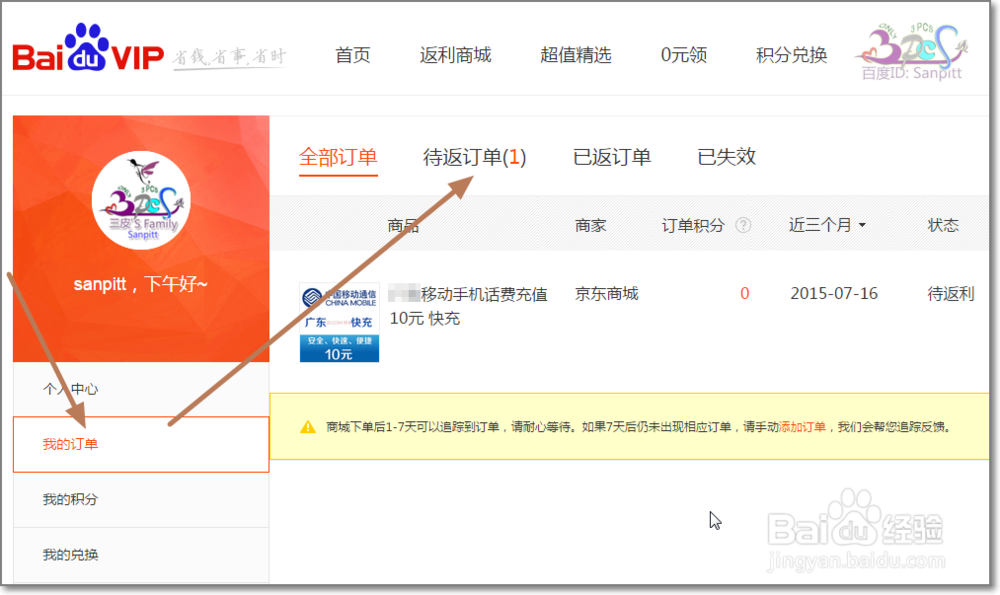1000x595 pixels.
Task: Click the 商家 column header
Action: point(591,225)
